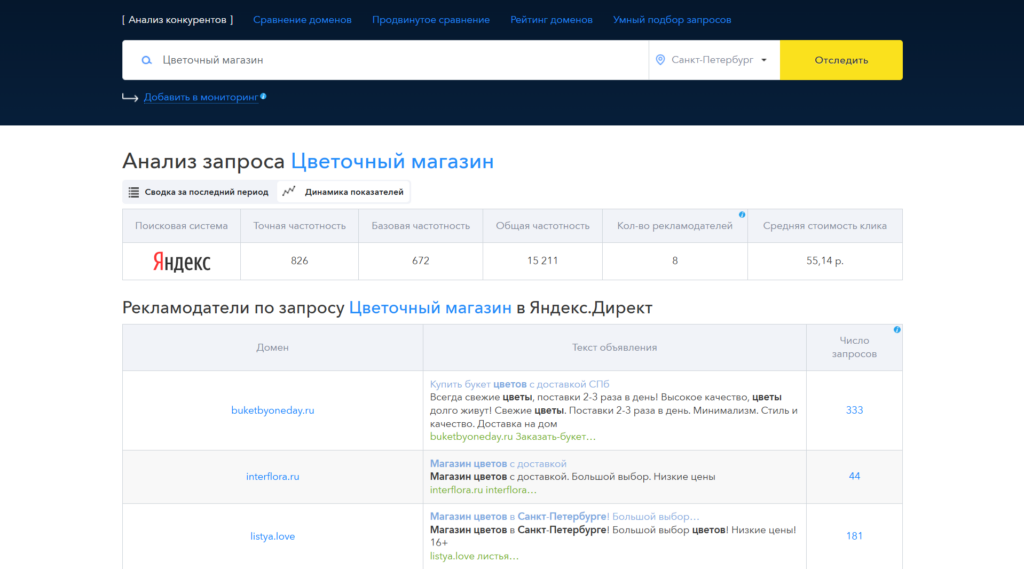Go to Сравнение доменов
The width and height of the screenshot is (1024, 569).
pyautogui.click(x=302, y=20)
